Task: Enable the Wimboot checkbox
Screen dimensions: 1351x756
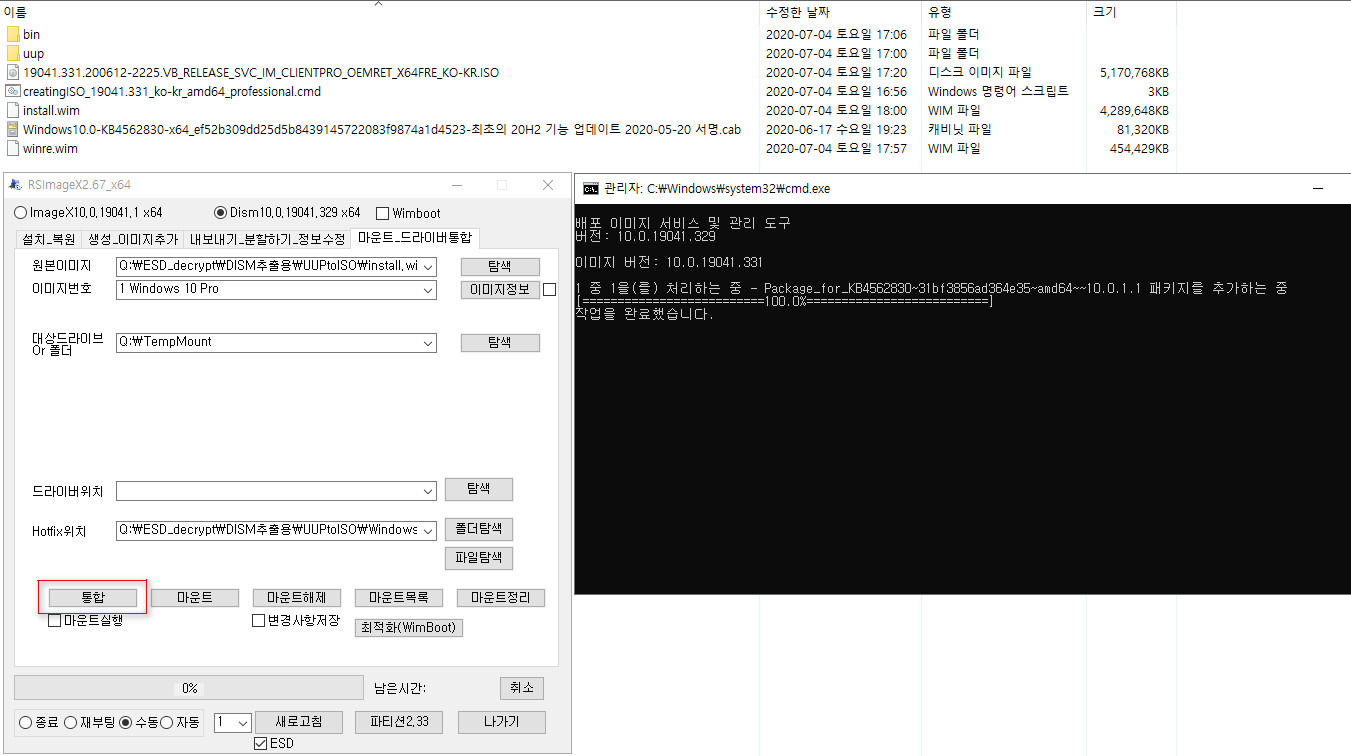Action: point(382,213)
